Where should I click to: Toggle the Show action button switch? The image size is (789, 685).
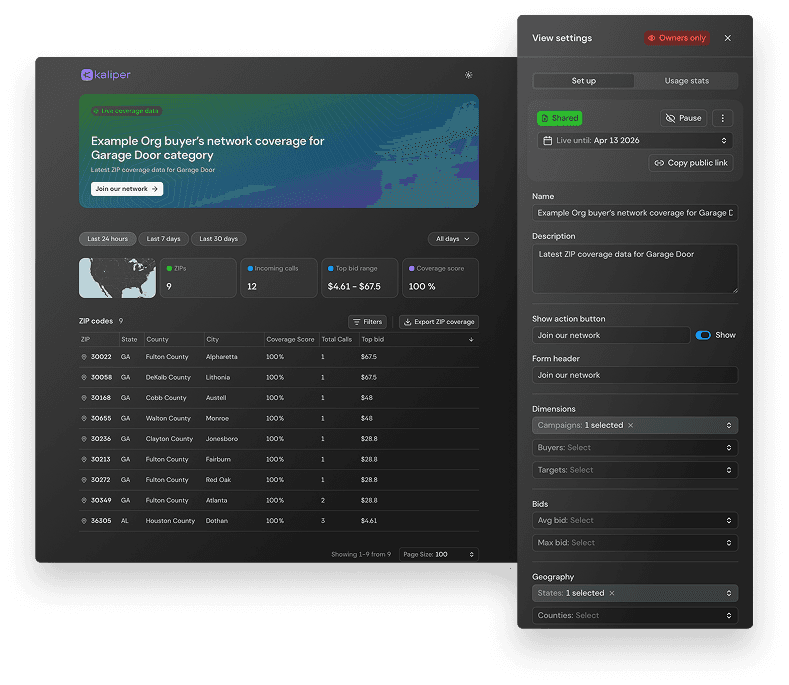pos(703,335)
